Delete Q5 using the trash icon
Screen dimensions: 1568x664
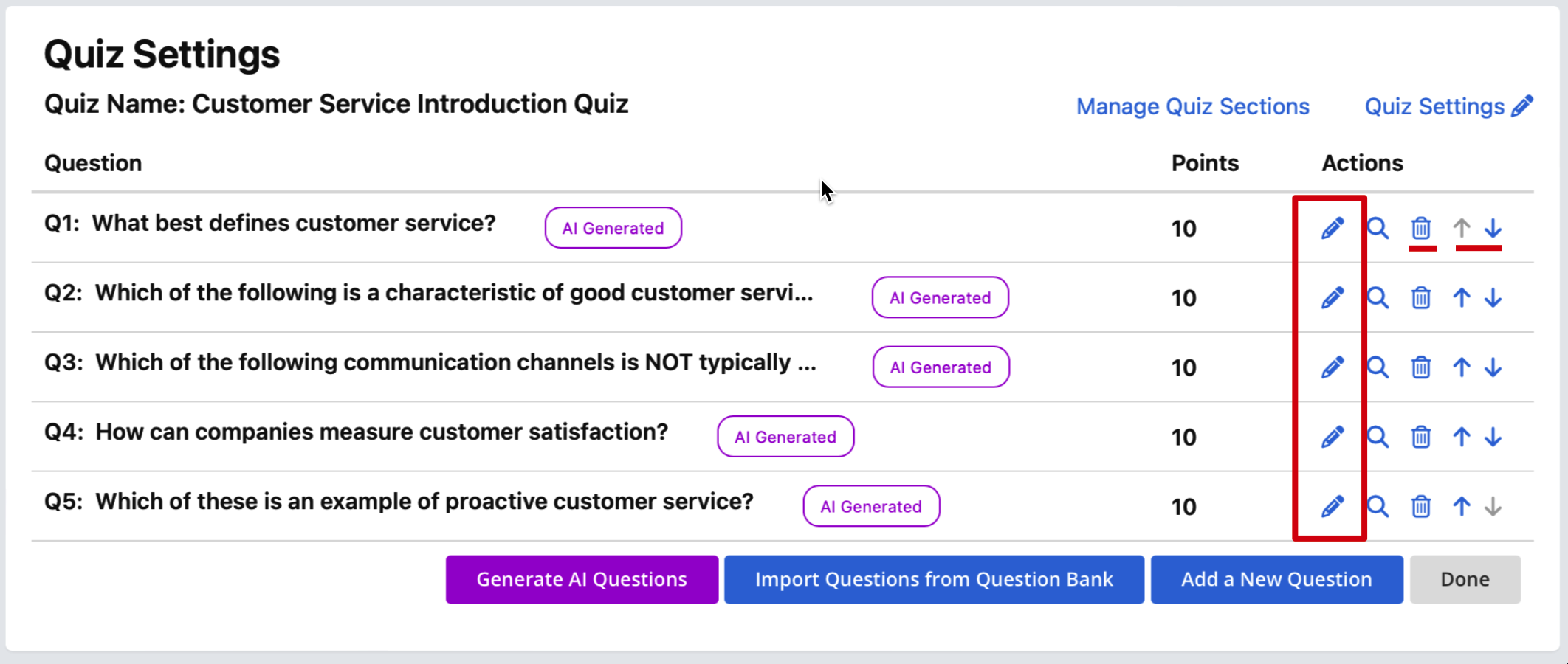(x=1421, y=507)
